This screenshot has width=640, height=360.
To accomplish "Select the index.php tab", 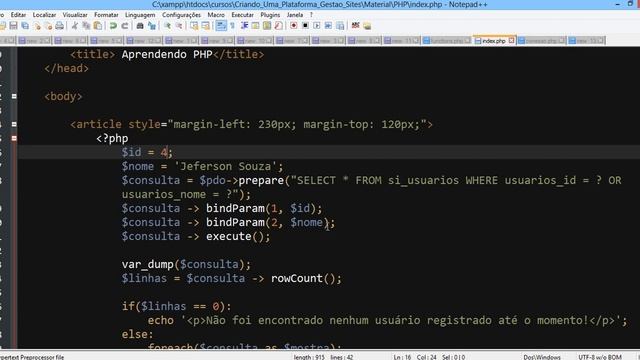I will click(493, 41).
